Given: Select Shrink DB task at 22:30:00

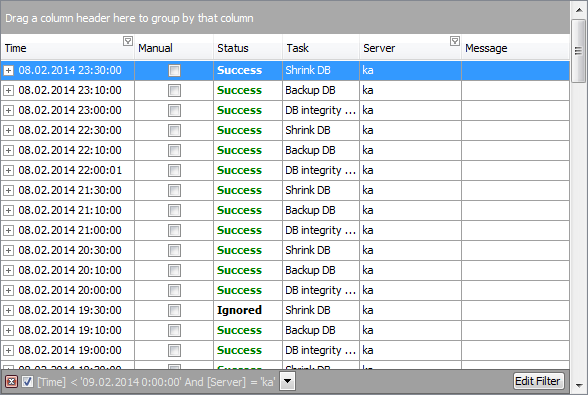Looking at the screenshot, I should click(321, 130).
